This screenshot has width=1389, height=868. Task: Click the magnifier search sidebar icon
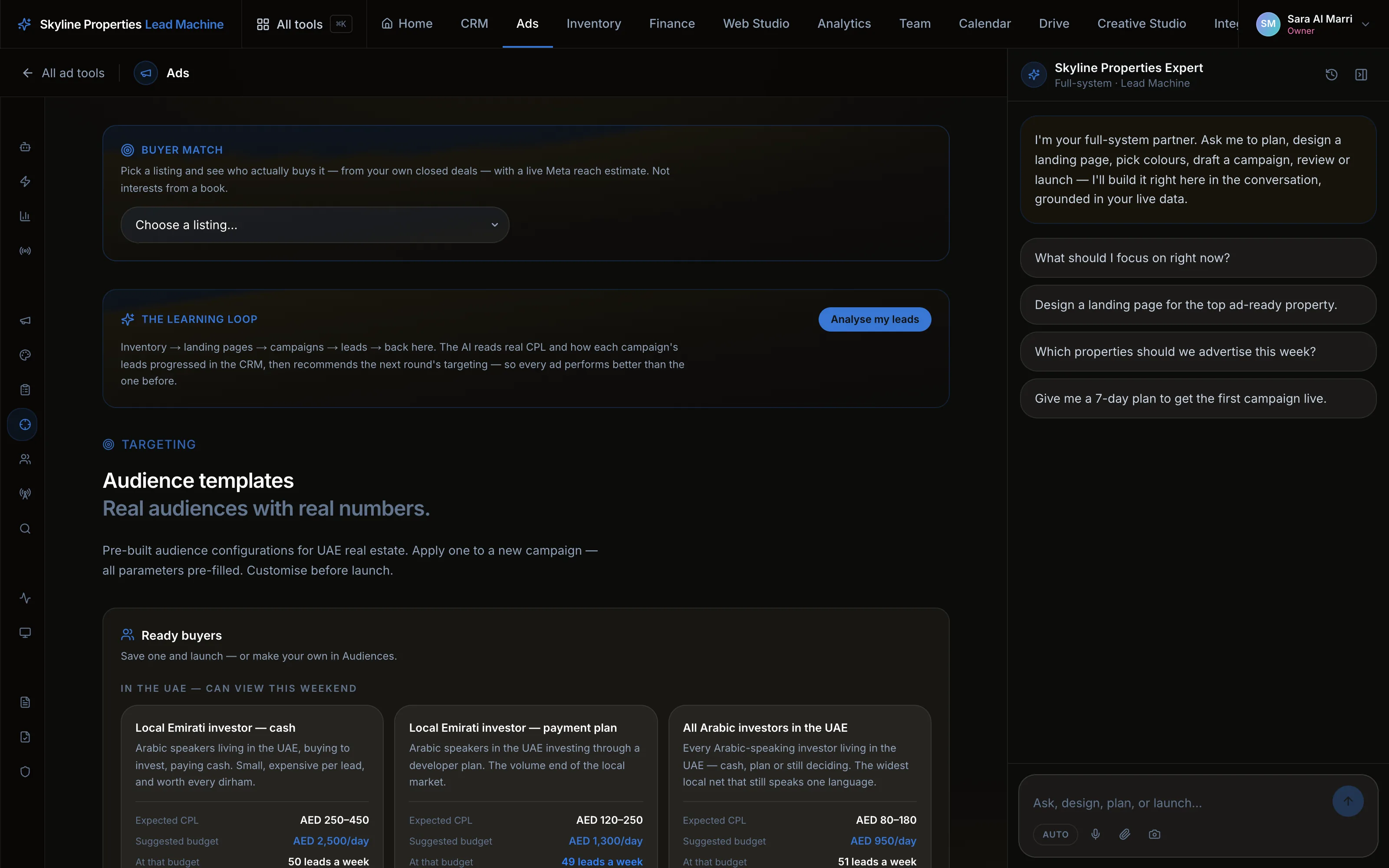[x=25, y=529]
